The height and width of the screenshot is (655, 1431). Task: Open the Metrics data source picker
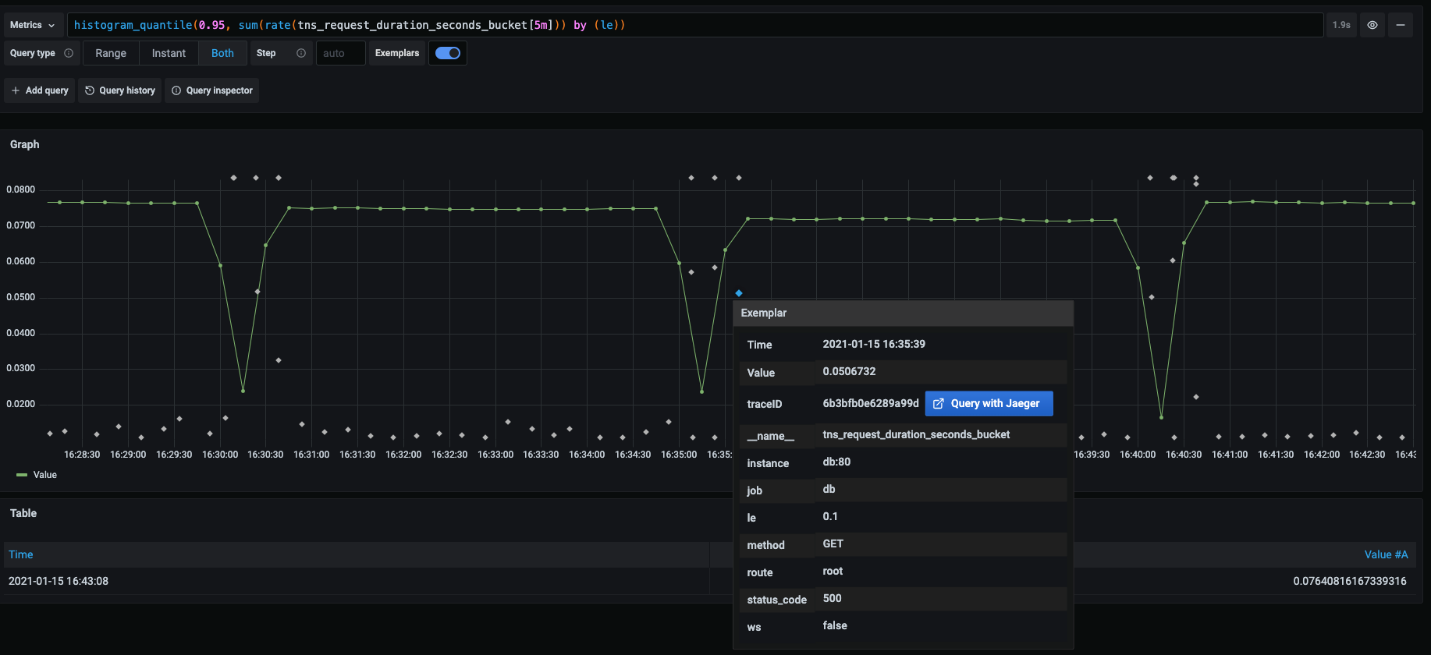[x=33, y=24]
